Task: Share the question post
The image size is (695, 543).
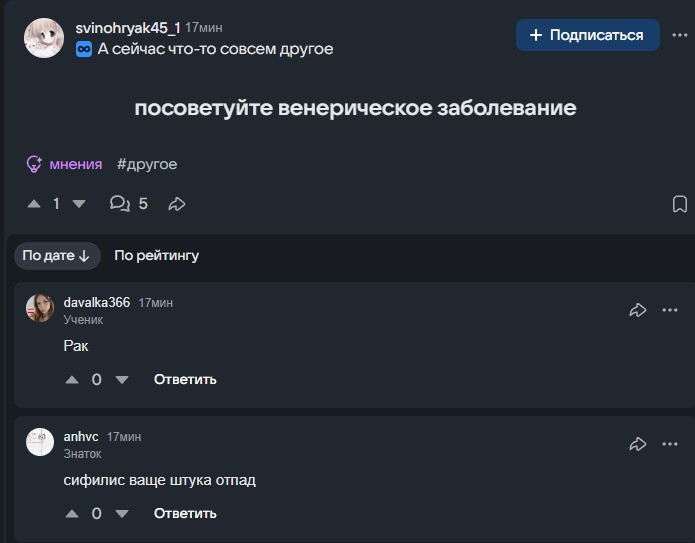Action: coord(177,204)
